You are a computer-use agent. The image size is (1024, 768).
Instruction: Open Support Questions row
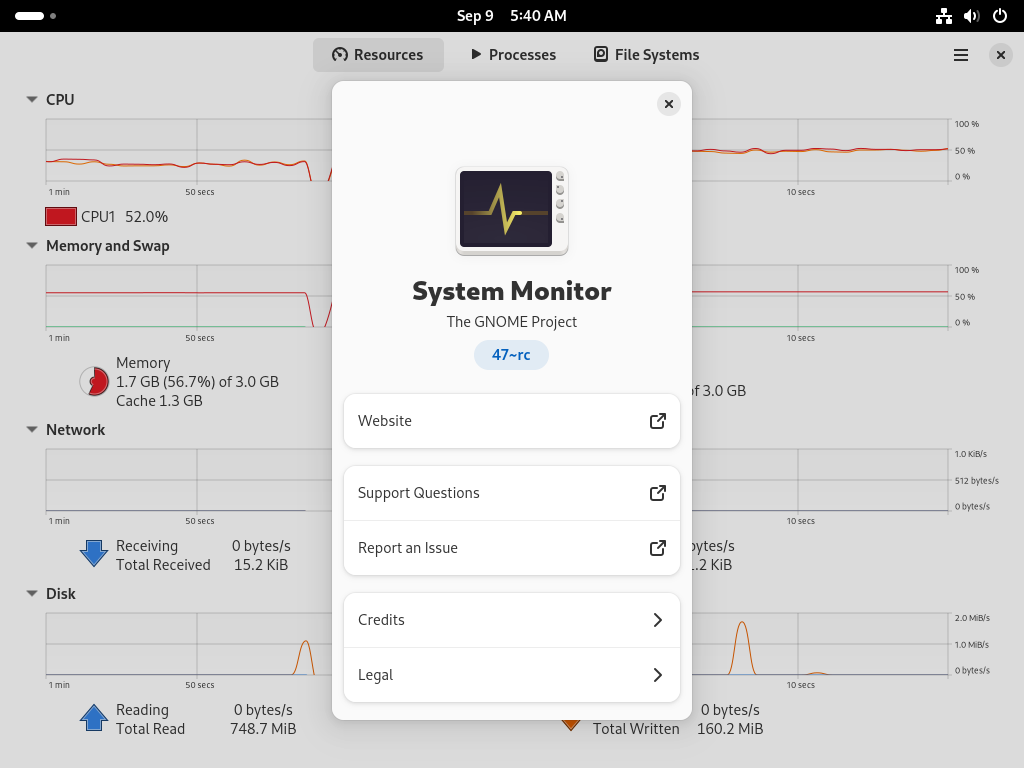pos(511,493)
